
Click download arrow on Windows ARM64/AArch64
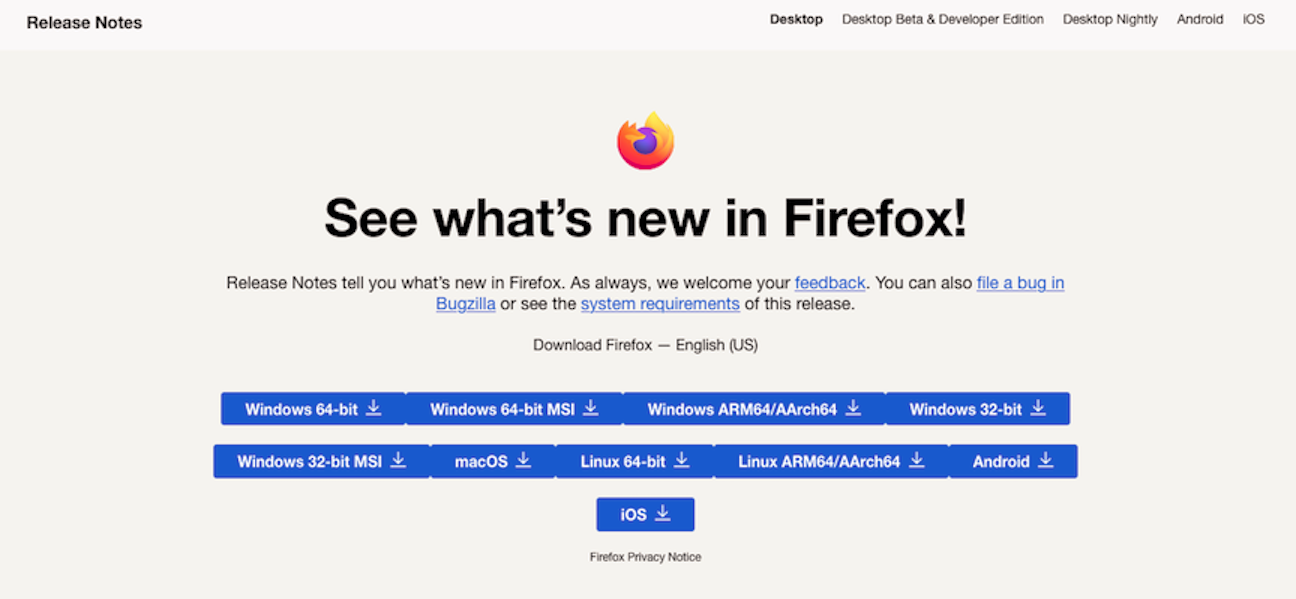click(x=853, y=408)
